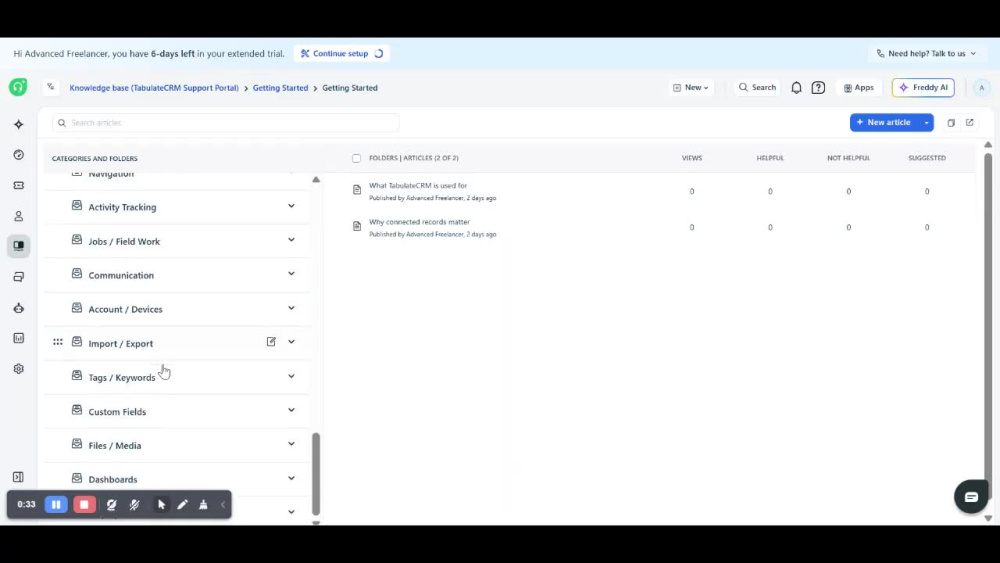Expand the Activity Tracking category
Screen dimensions: 1000x563
pos(291,206)
